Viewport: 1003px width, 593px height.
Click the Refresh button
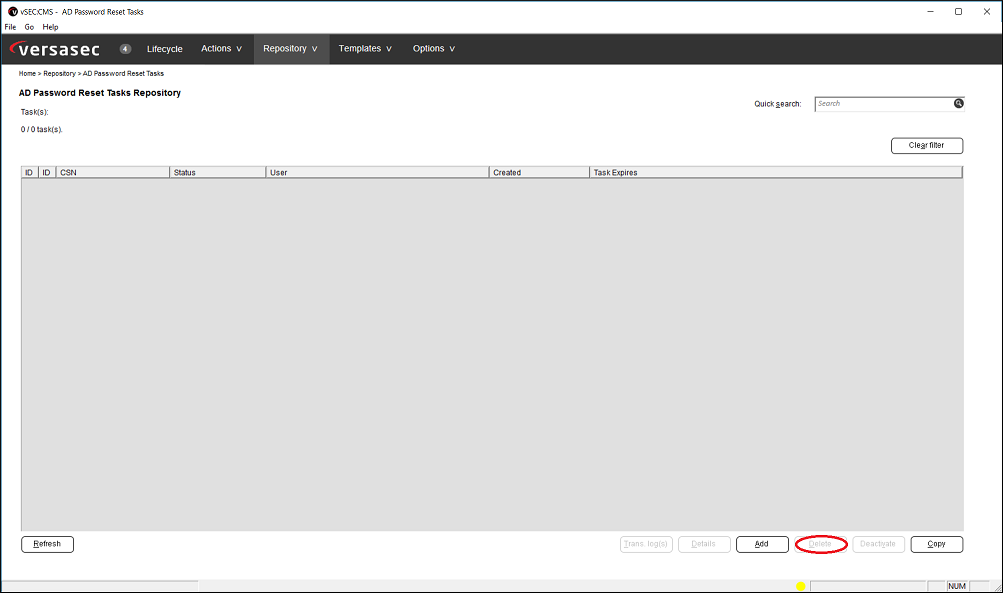pyautogui.click(x=47, y=544)
